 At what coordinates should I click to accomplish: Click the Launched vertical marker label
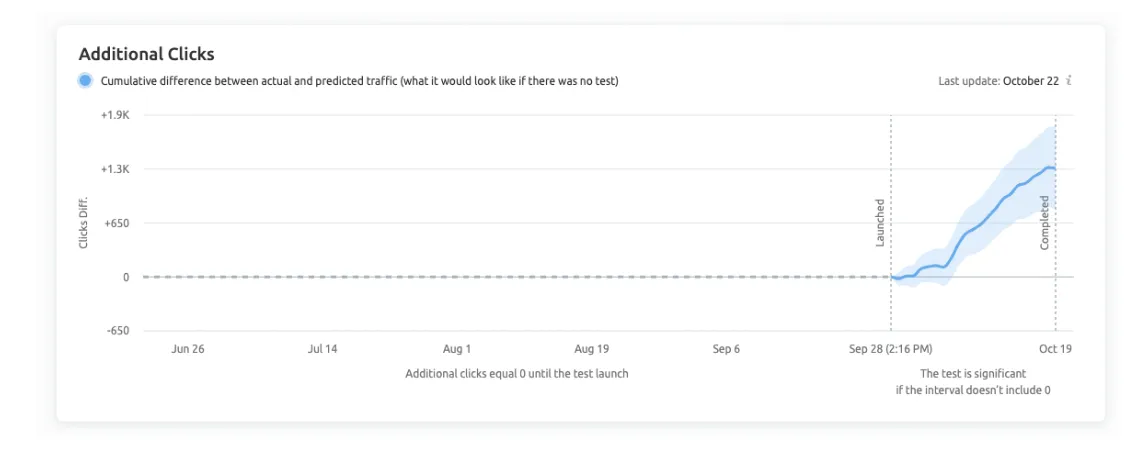880,223
